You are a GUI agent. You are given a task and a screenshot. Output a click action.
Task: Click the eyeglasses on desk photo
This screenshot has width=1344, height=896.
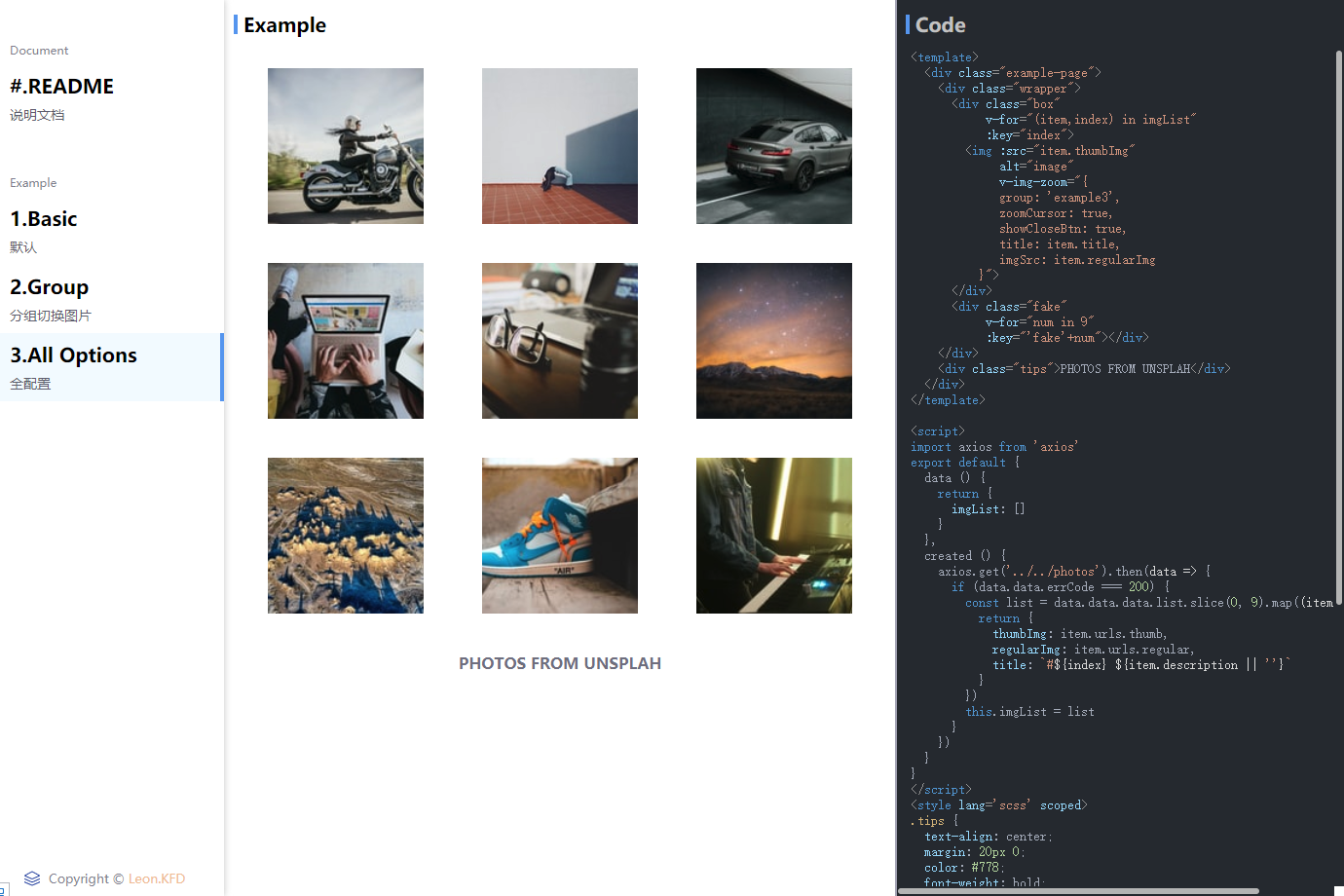click(x=560, y=341)
